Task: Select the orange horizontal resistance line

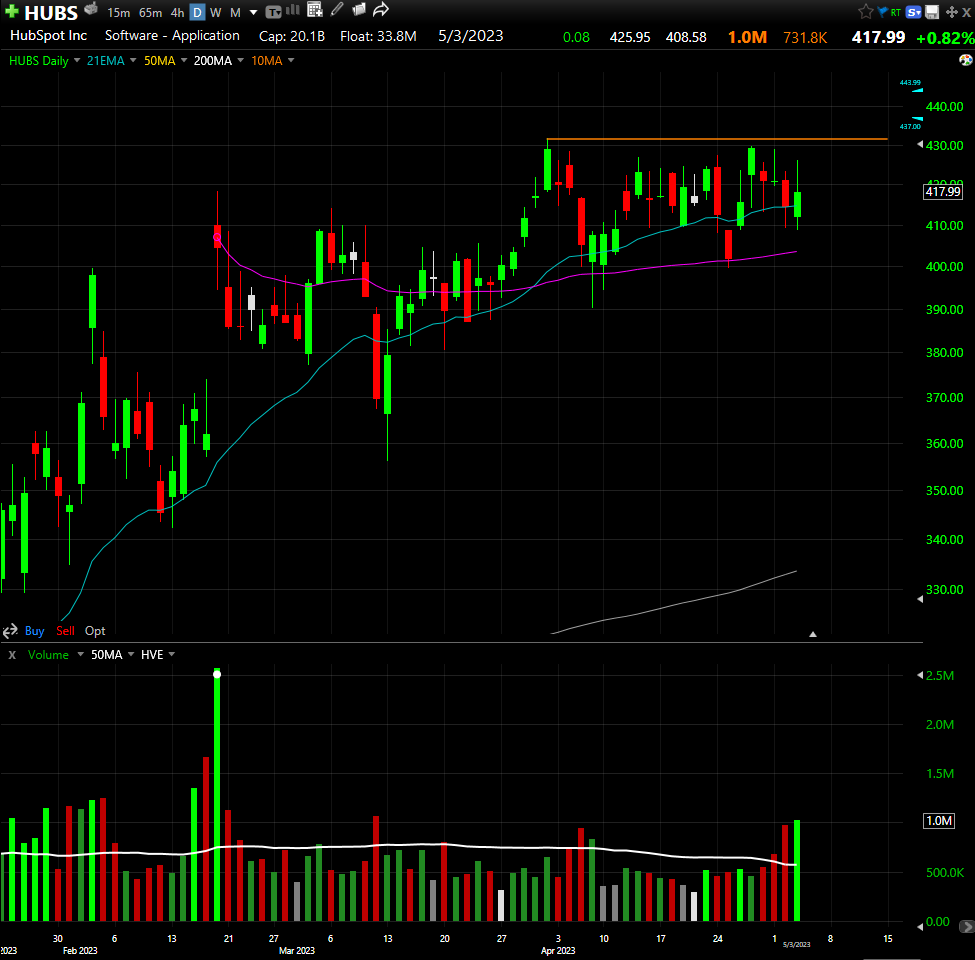Action: tap(717, 139)
